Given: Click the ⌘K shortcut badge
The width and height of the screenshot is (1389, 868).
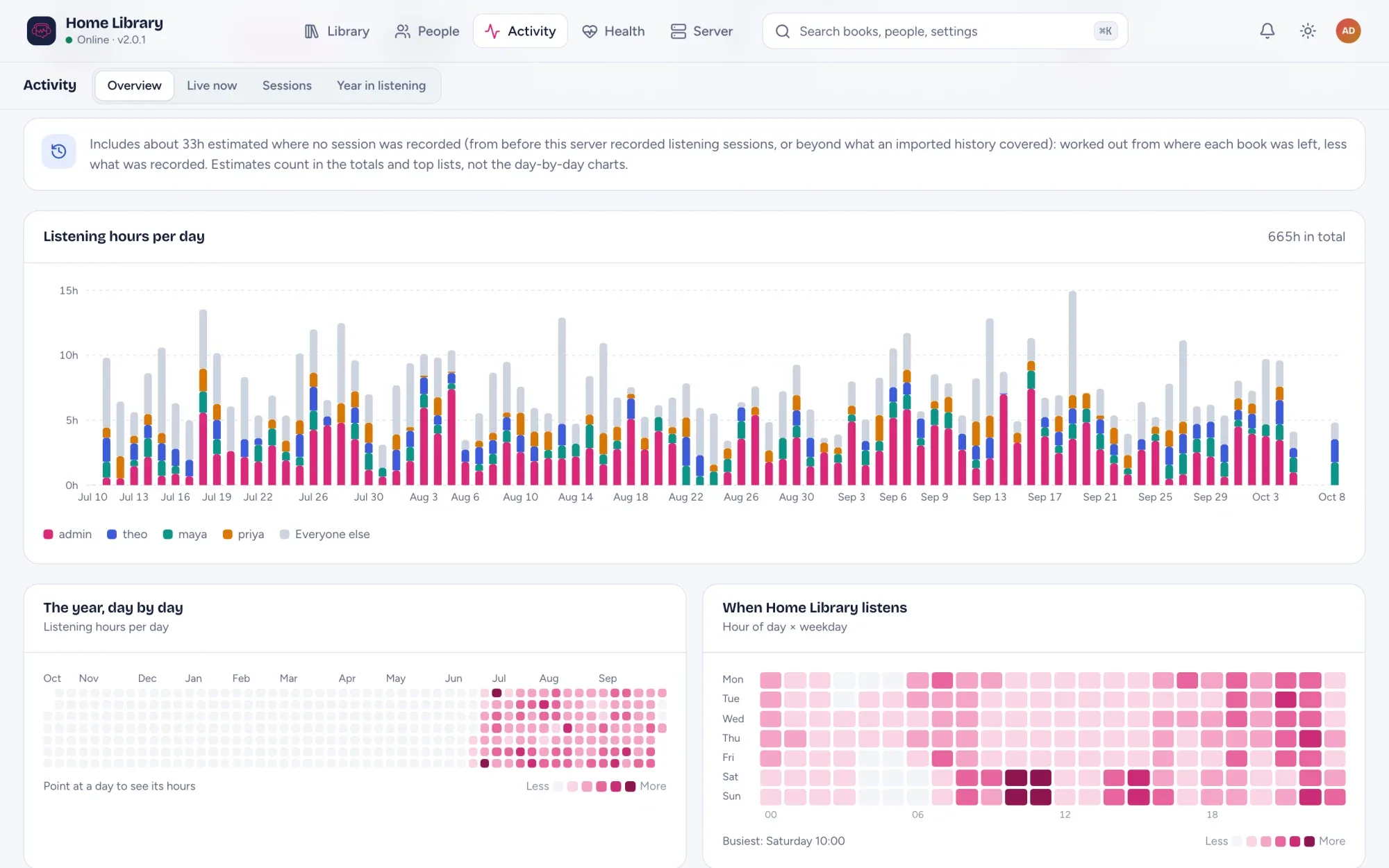Looking at the screenshot, I should [x=1105, y=31].
